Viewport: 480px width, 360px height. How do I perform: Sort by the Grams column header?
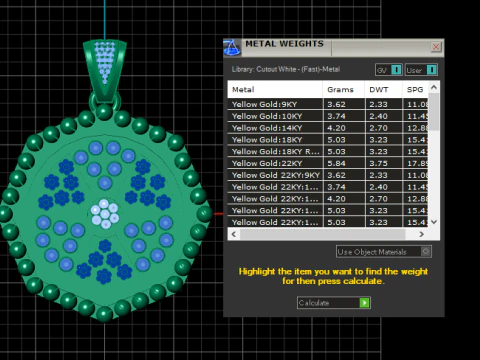click(344, 89)
